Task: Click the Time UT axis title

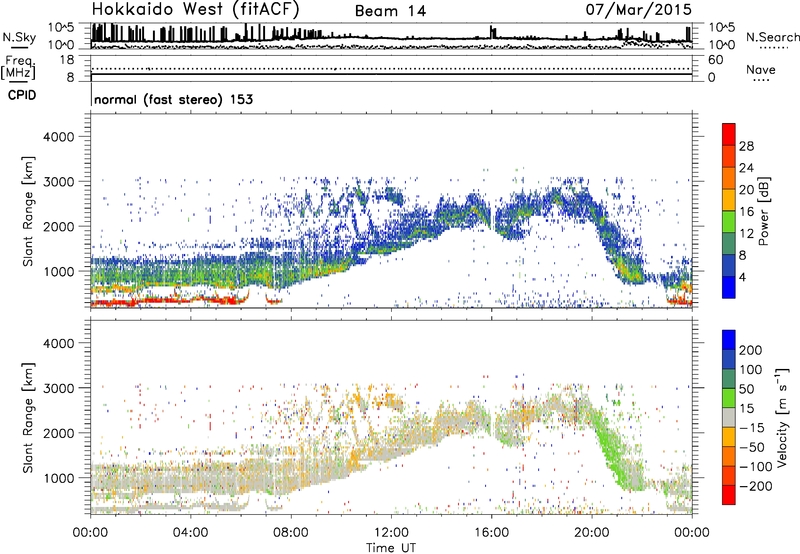Action: (x=391, y=547)
